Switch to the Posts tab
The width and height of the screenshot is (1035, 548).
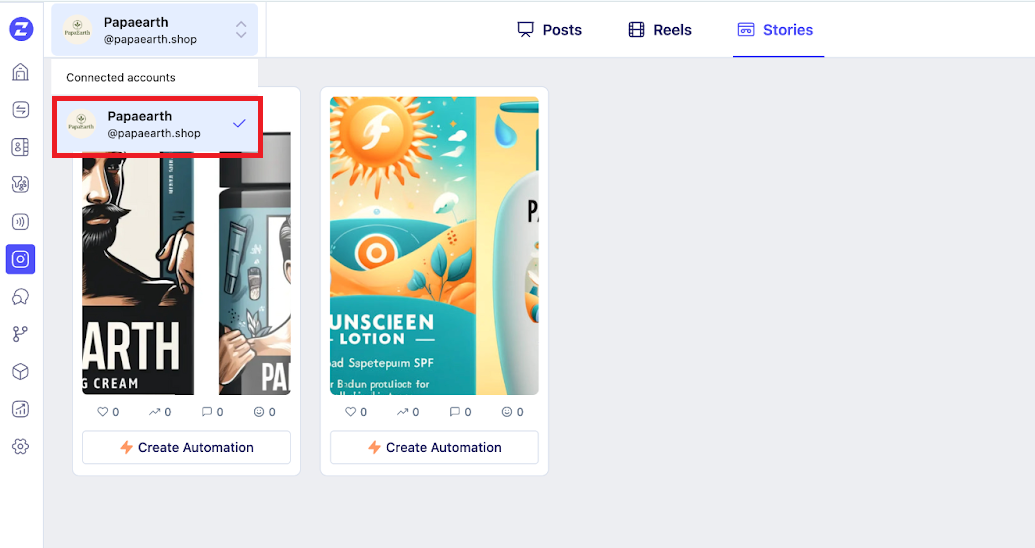click(549, 30)
